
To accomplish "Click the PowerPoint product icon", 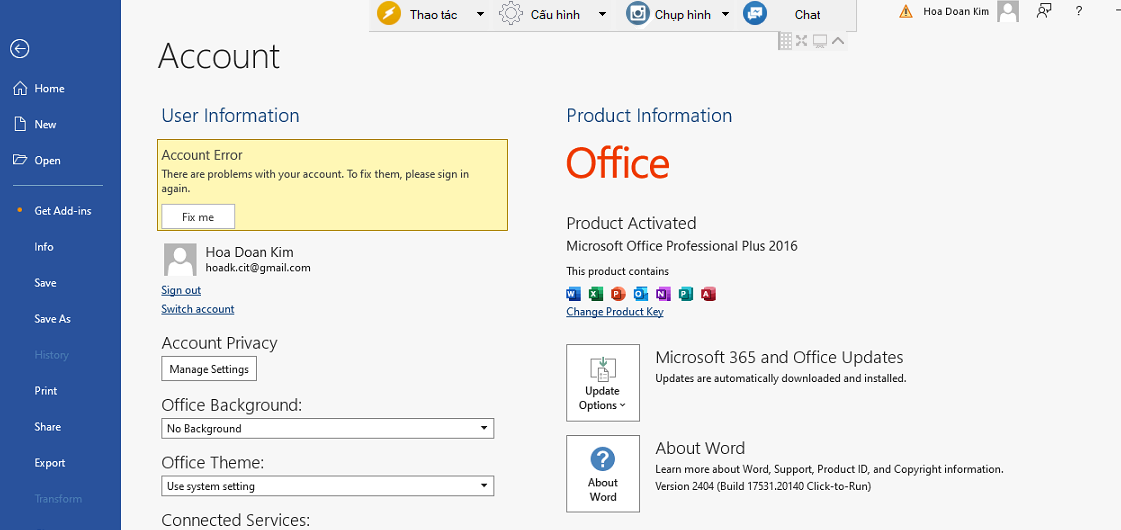I will pos(618,294).
